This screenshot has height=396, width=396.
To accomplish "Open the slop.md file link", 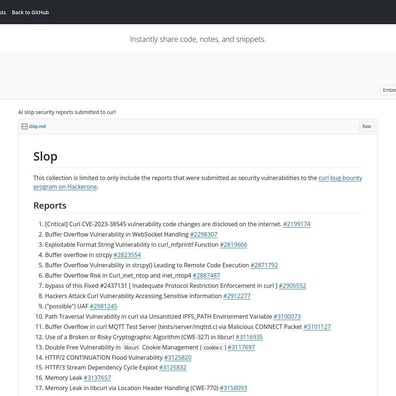I will [37, 126].
